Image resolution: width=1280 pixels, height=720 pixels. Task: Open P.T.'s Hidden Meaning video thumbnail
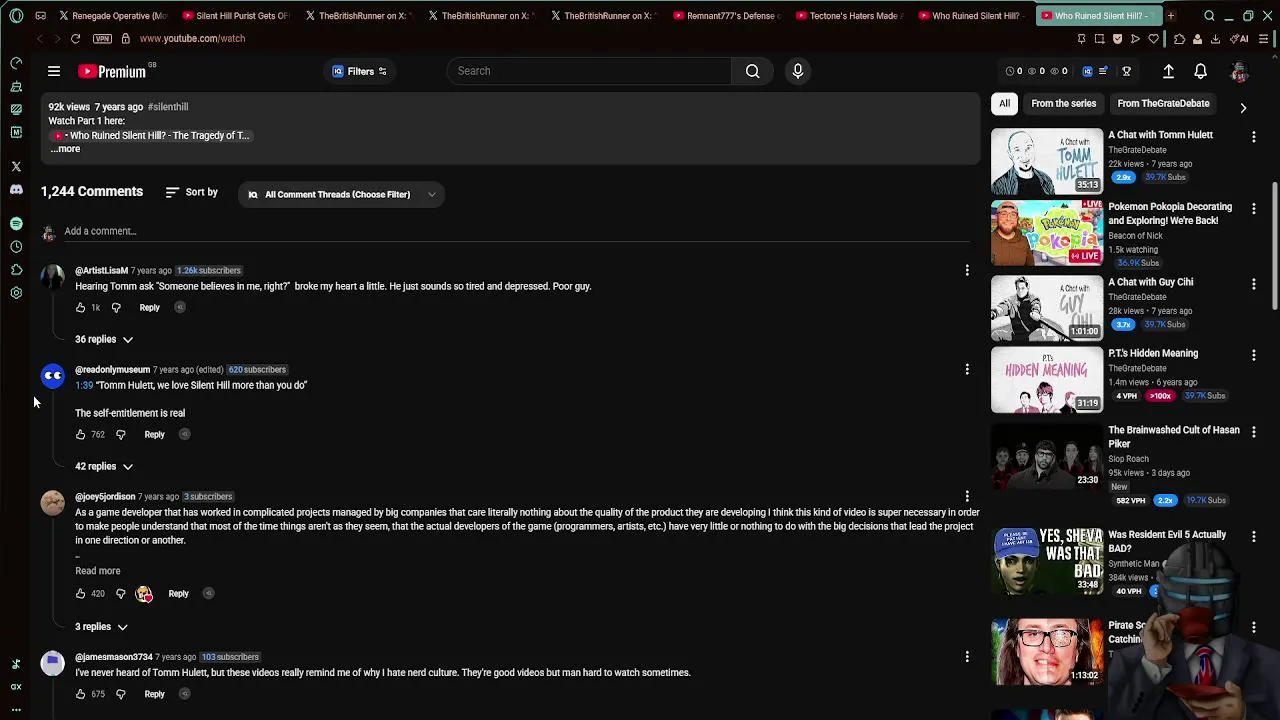1047,380
